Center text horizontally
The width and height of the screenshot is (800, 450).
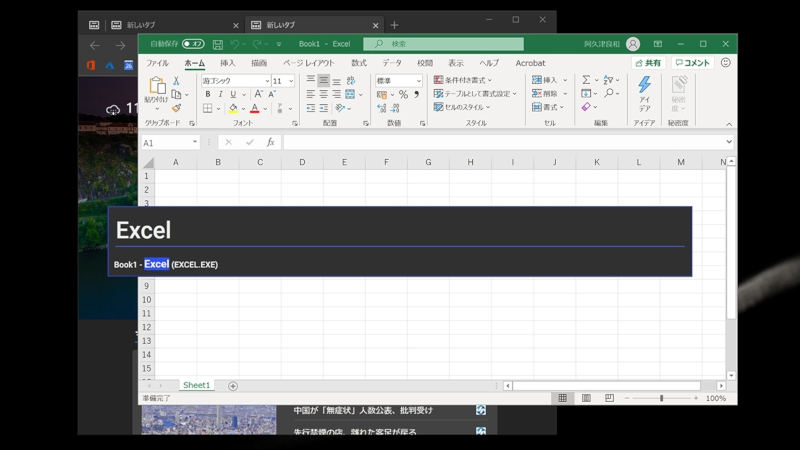[x=323, y=94]
